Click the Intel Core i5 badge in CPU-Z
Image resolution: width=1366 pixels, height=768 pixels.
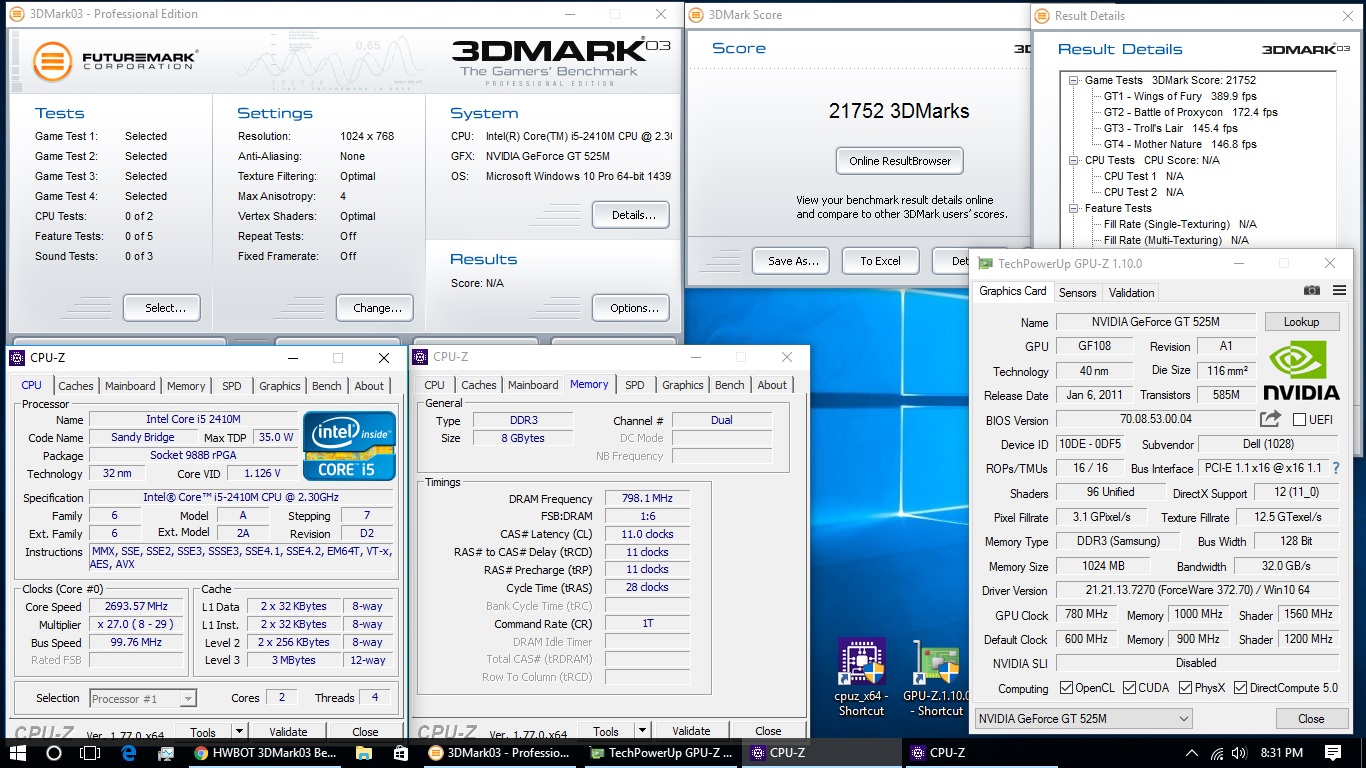(349, 446)
